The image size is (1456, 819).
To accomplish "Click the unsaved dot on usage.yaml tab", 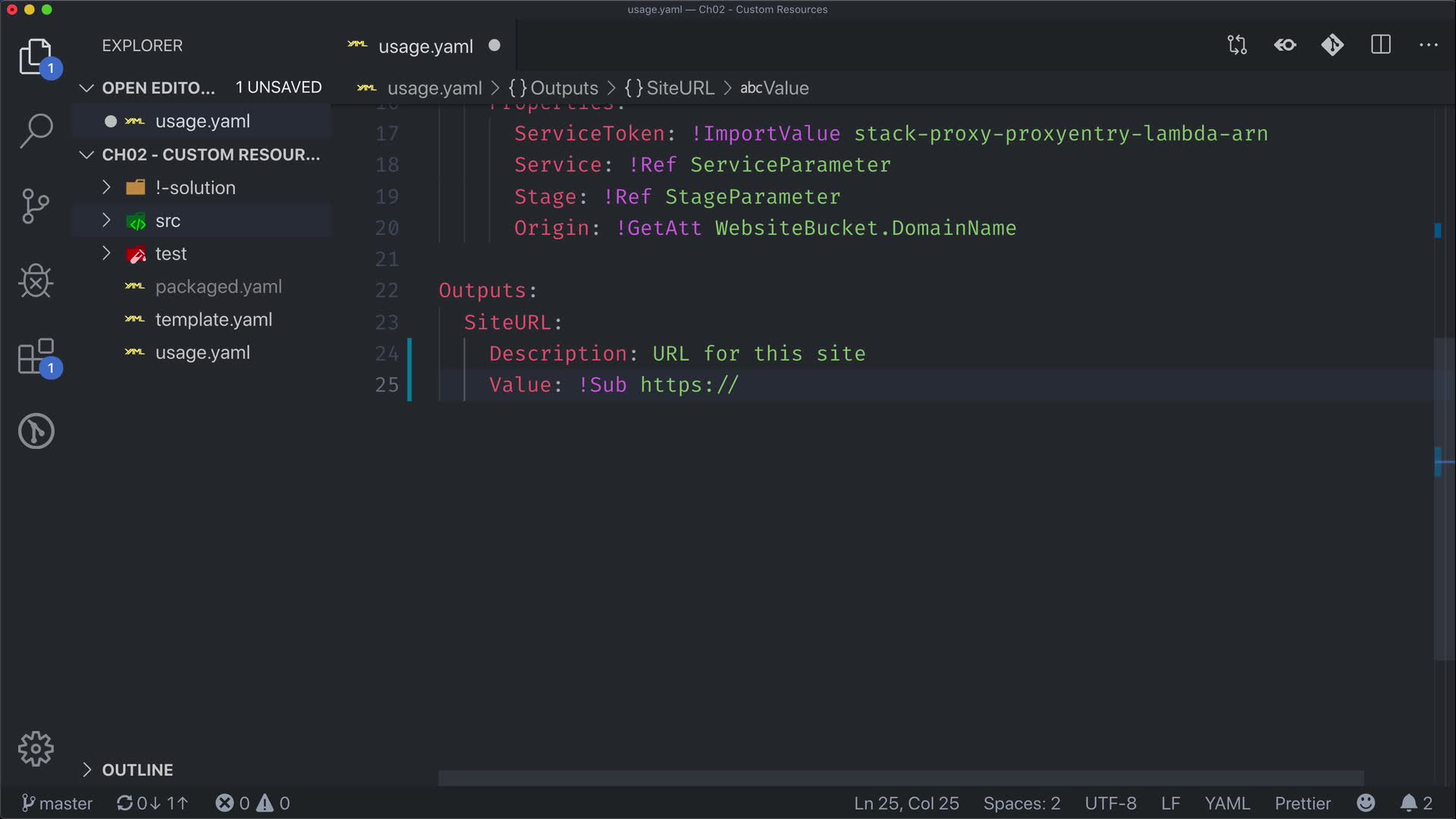I will [494, 45].
